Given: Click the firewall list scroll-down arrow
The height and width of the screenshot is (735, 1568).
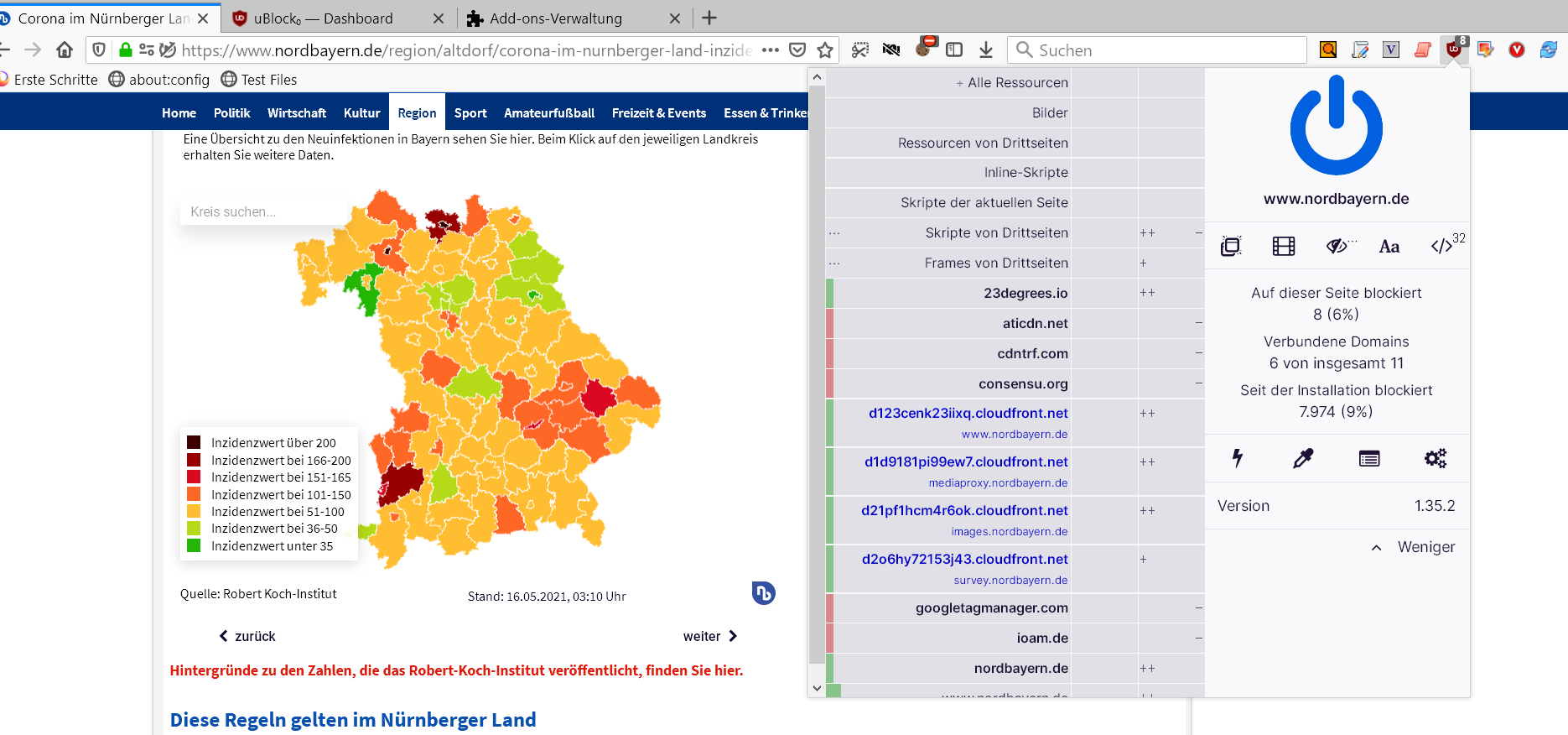Looking at the screenshot, I should point(818,688).
